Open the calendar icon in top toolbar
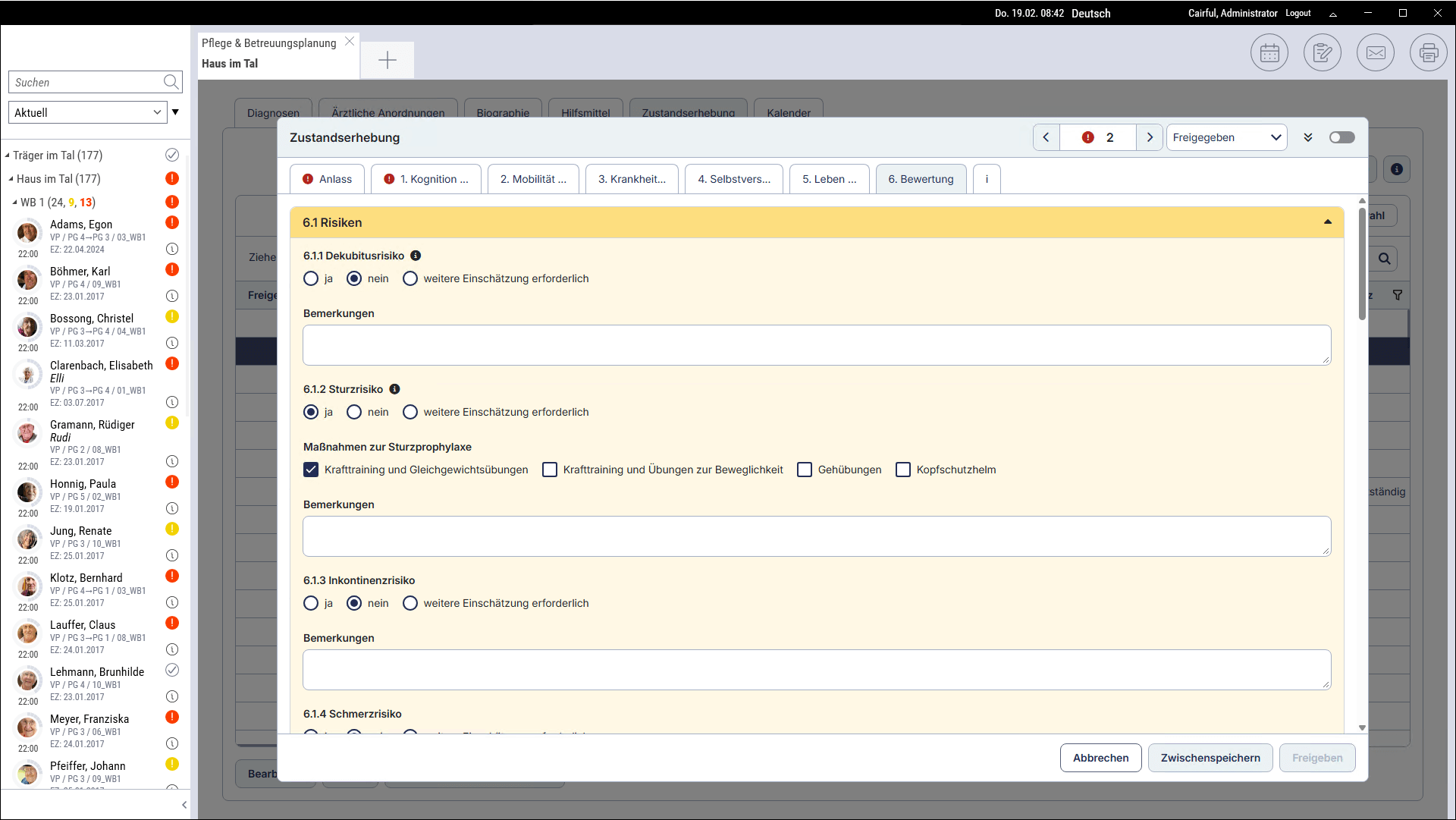1456x820 pixels. point(1269,53)
